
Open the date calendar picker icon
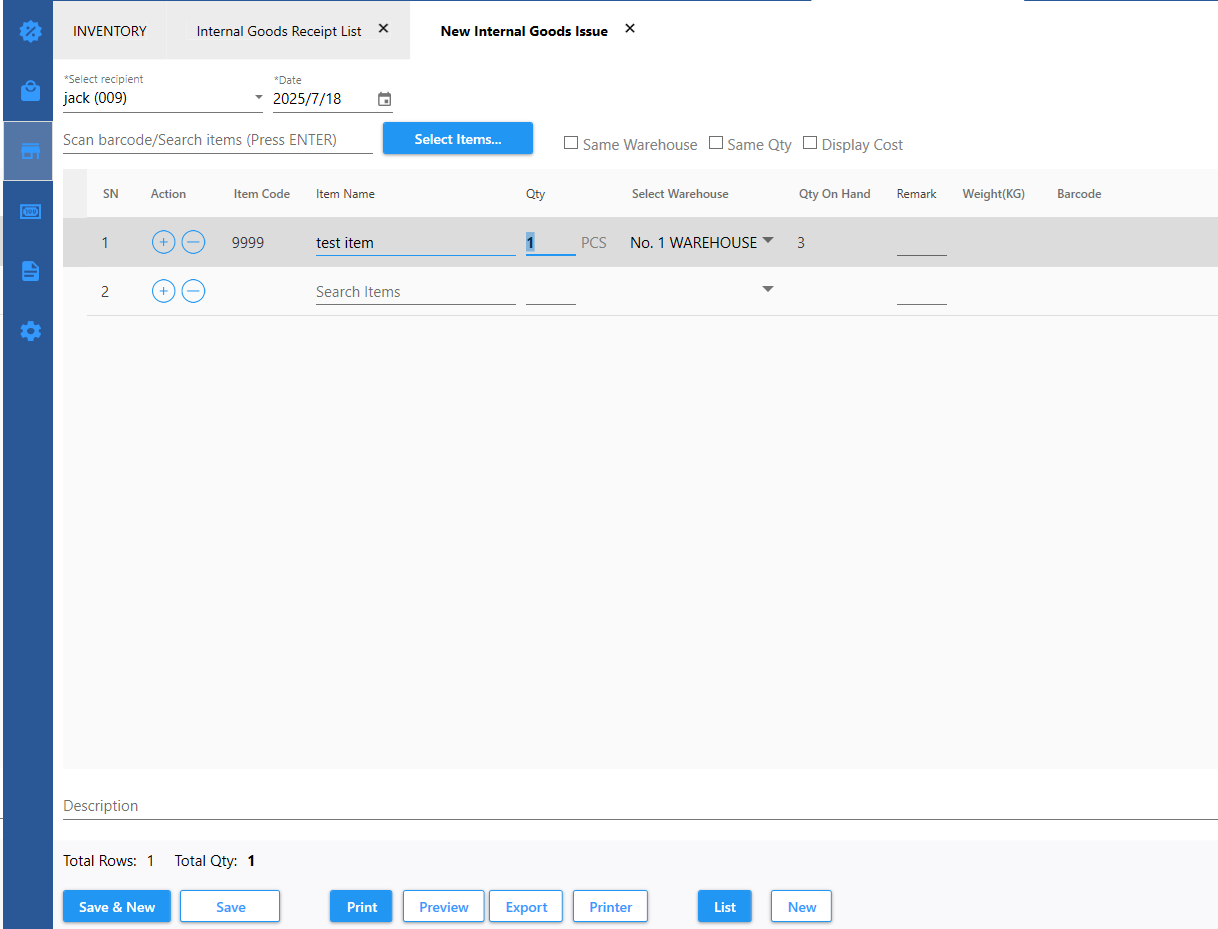(x=384, y=99)
